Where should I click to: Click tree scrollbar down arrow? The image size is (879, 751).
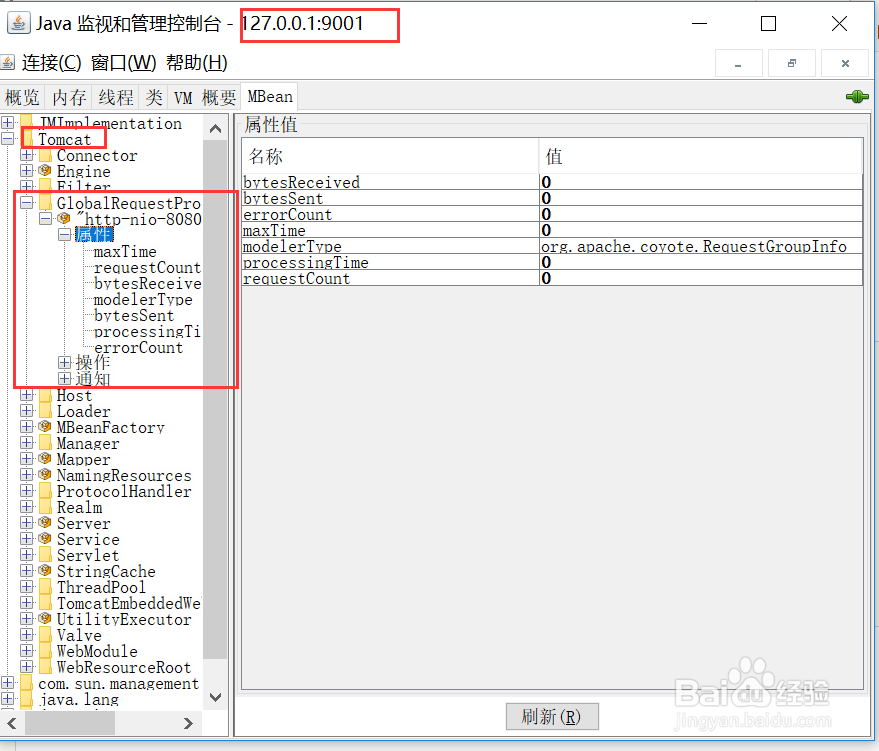[215, 697]
